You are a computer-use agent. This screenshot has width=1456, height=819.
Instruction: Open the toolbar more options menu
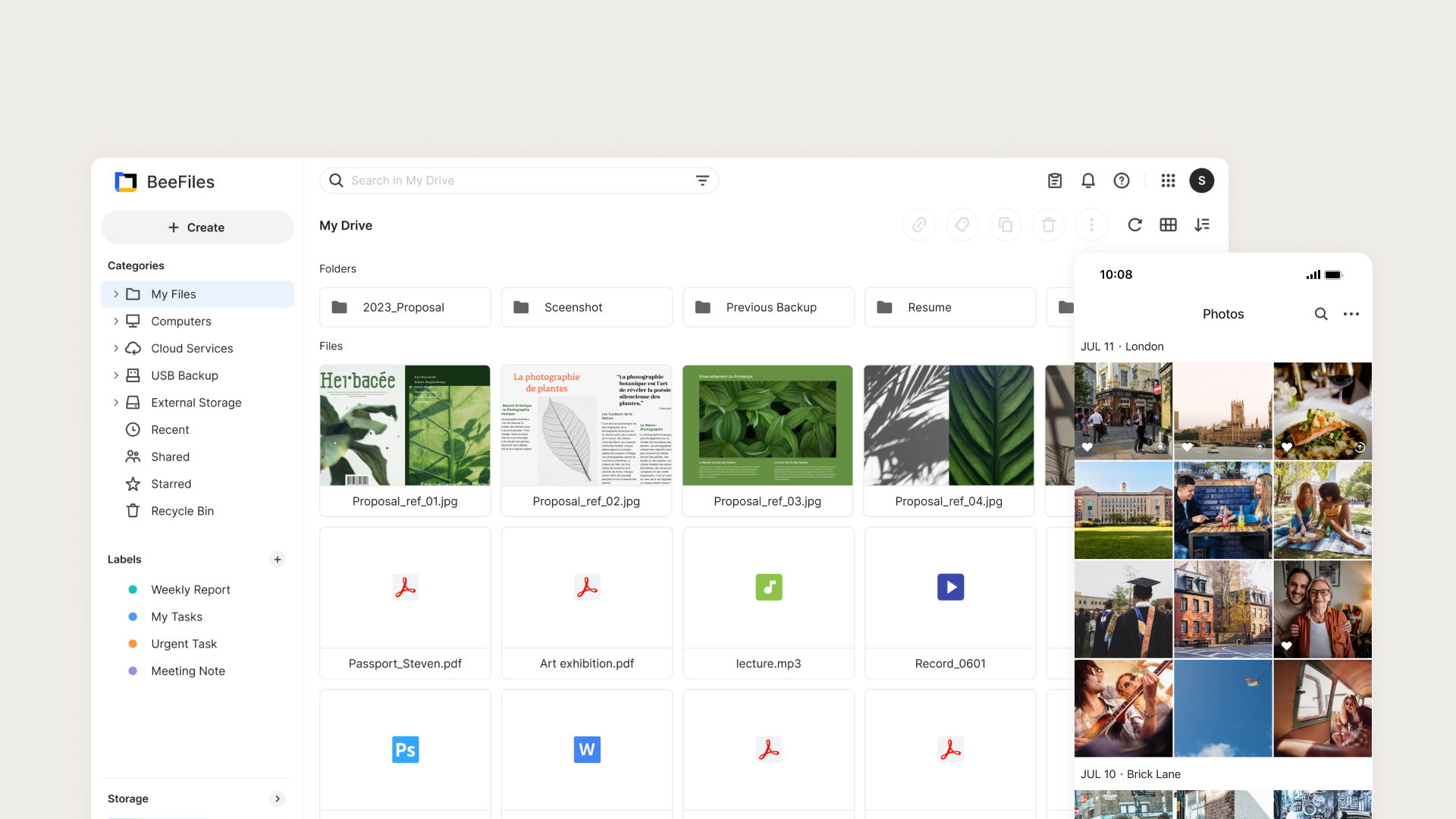tap(1092, 224)
